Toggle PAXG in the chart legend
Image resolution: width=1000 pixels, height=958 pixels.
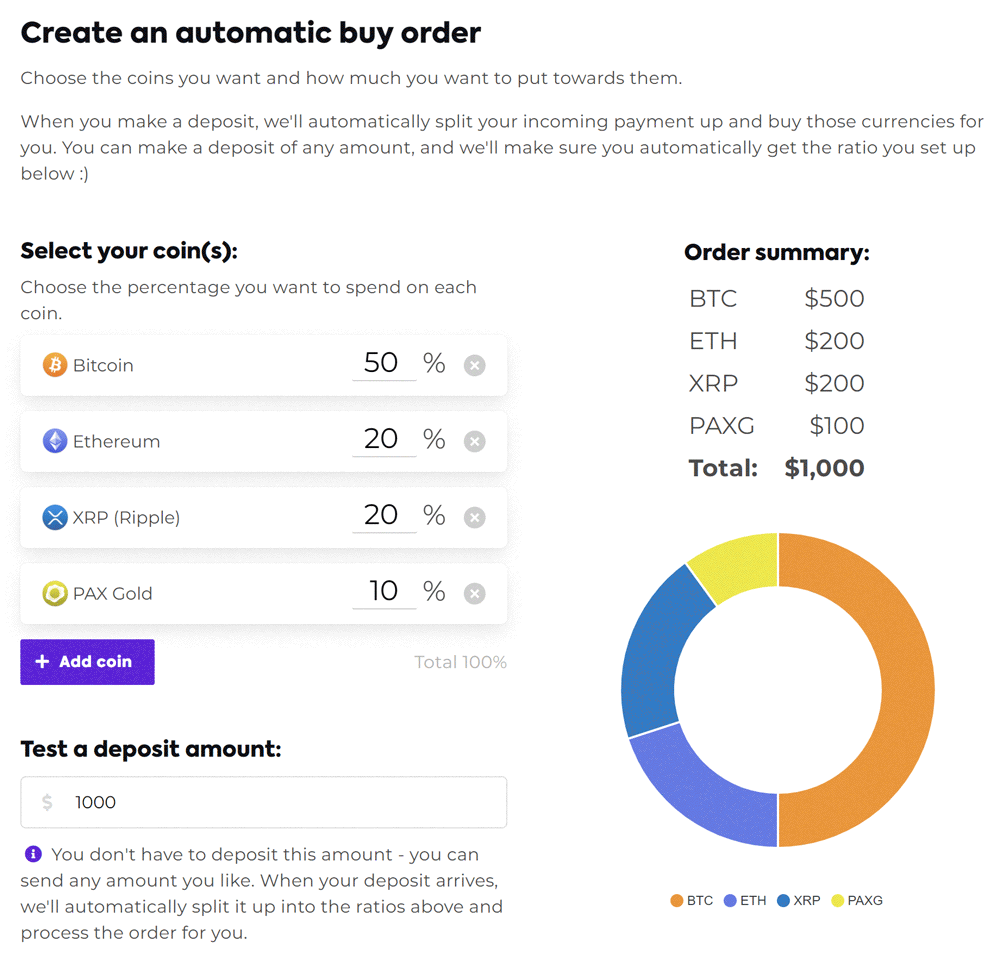[856, 900]
